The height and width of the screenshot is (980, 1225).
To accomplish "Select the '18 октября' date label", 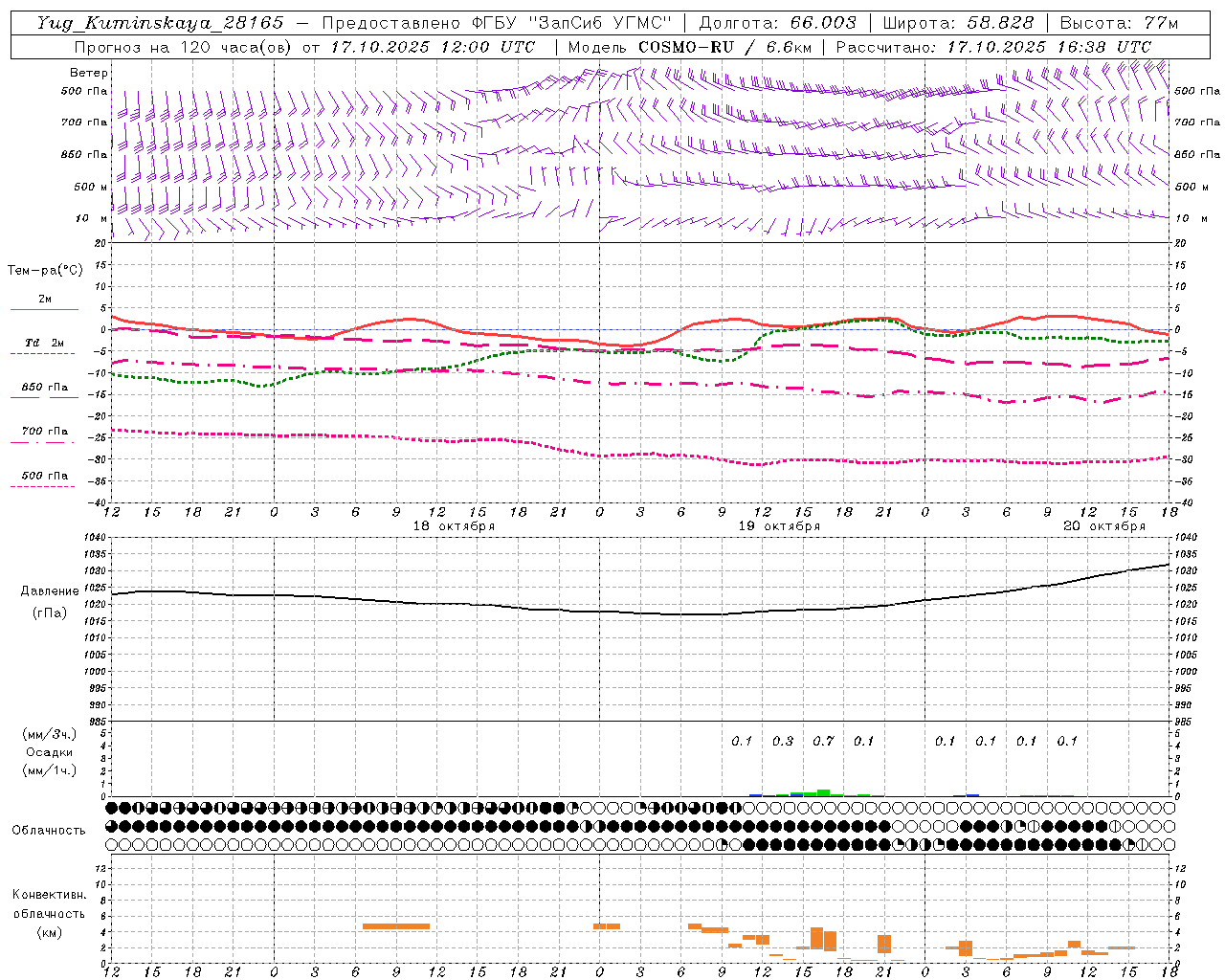I will coord(454,526).
